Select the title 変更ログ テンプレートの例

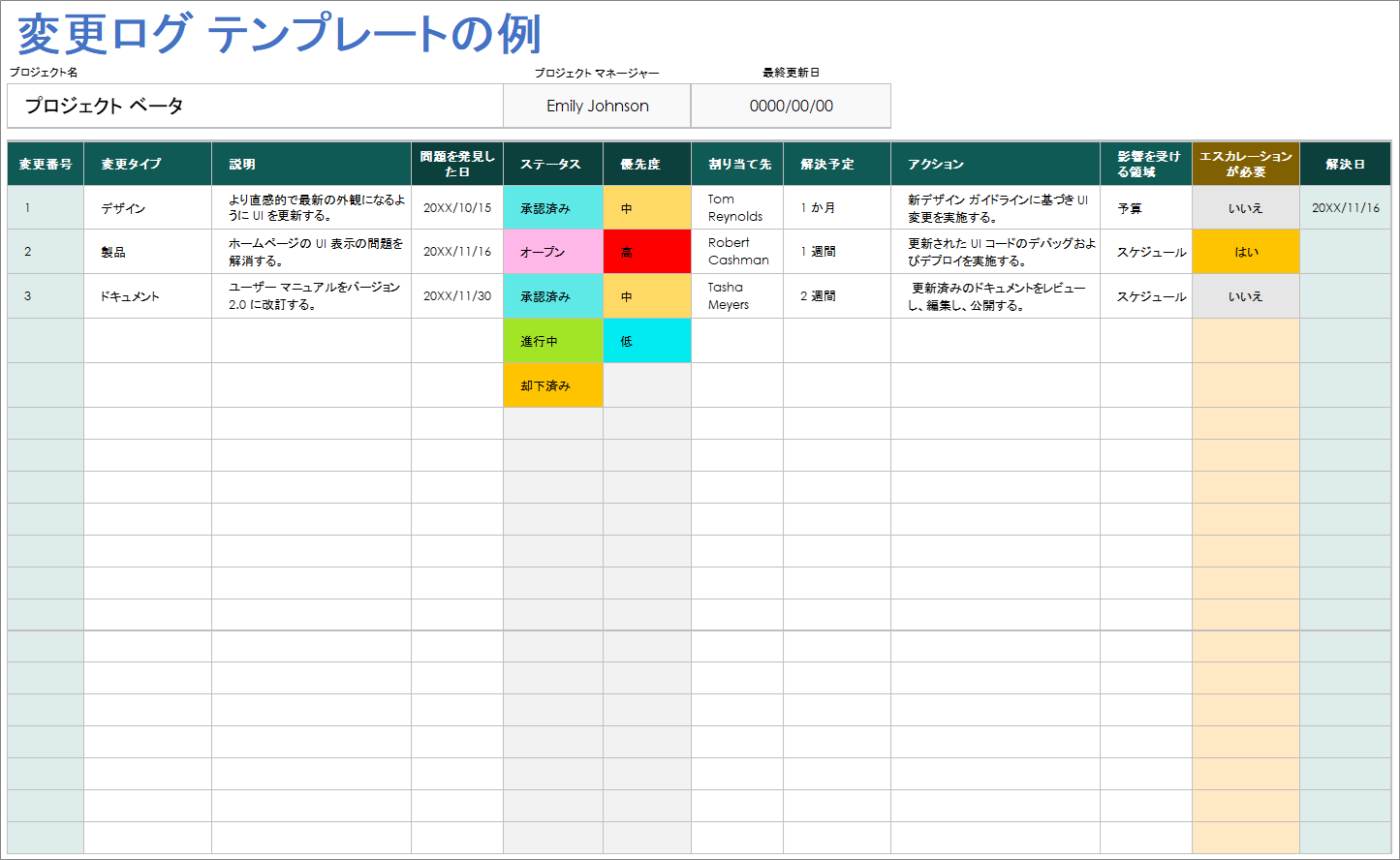[x=279, y=34]
